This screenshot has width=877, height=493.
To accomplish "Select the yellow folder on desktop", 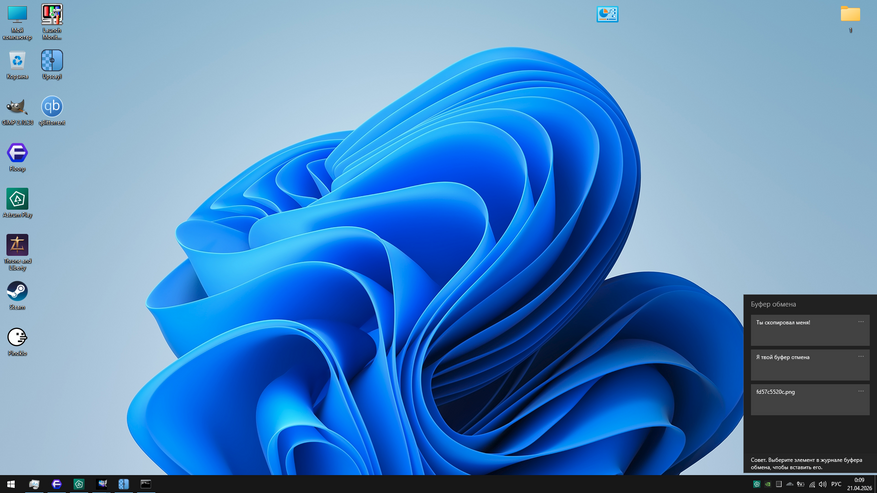I will tap(850, 18).
